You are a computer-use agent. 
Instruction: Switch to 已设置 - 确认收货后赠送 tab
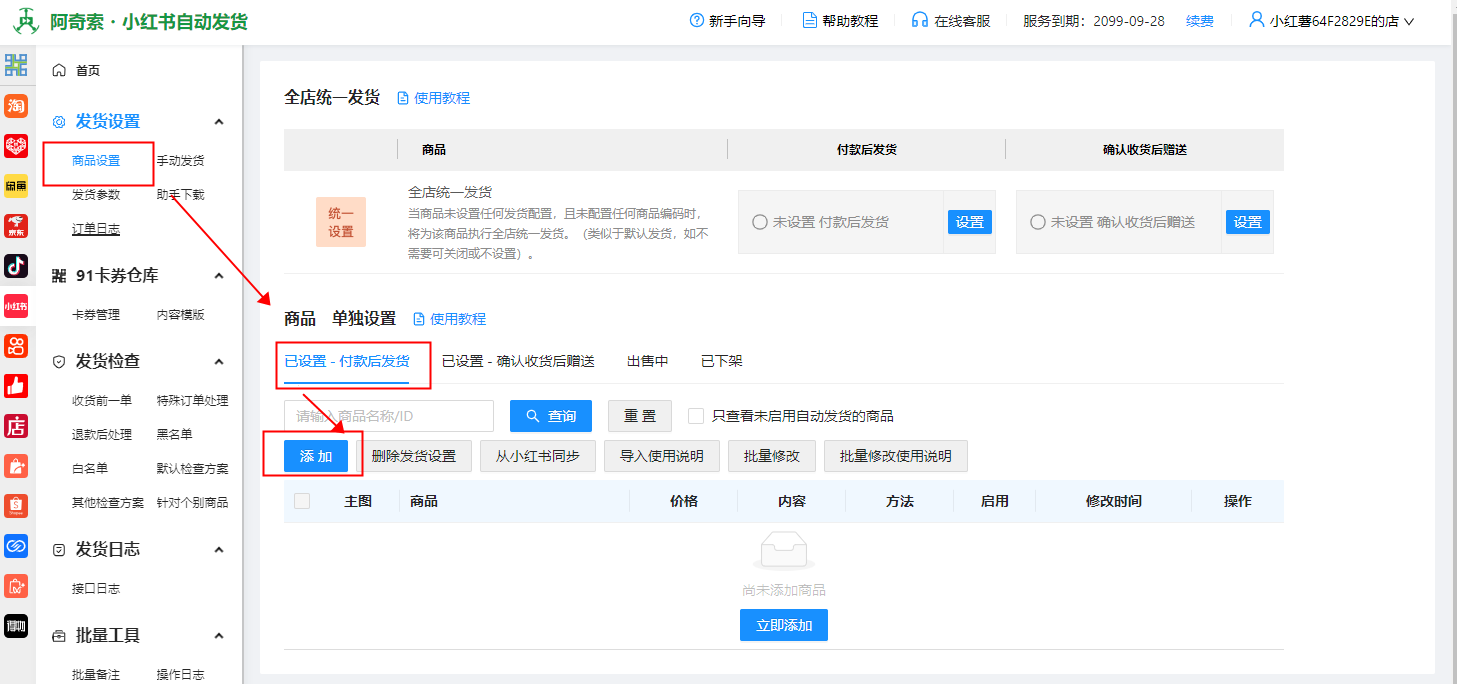tap(518, 361)
